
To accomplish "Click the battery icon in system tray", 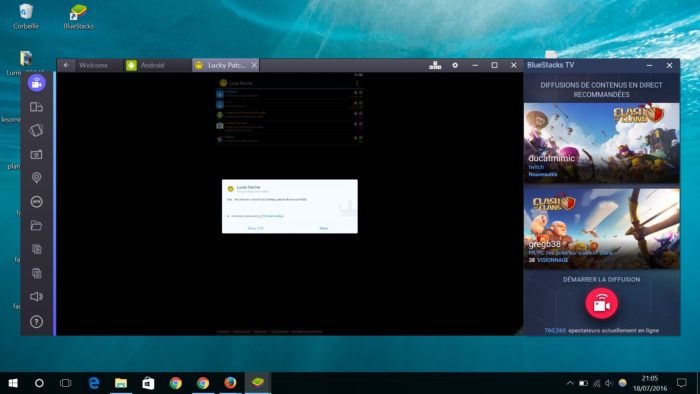I will point(583,383).
